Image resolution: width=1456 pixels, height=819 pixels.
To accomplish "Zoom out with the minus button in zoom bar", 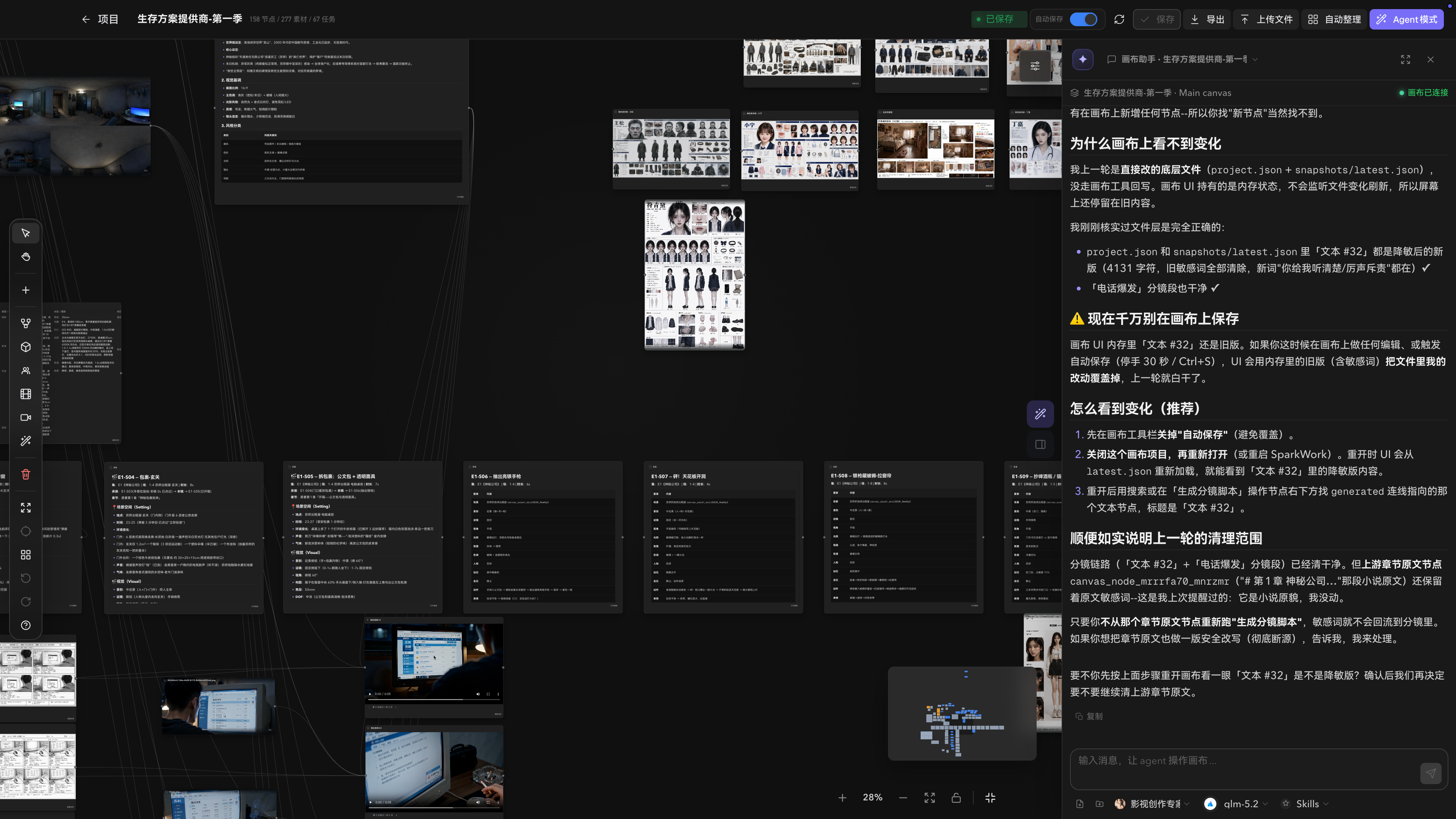I will click(x=903, y=797).
